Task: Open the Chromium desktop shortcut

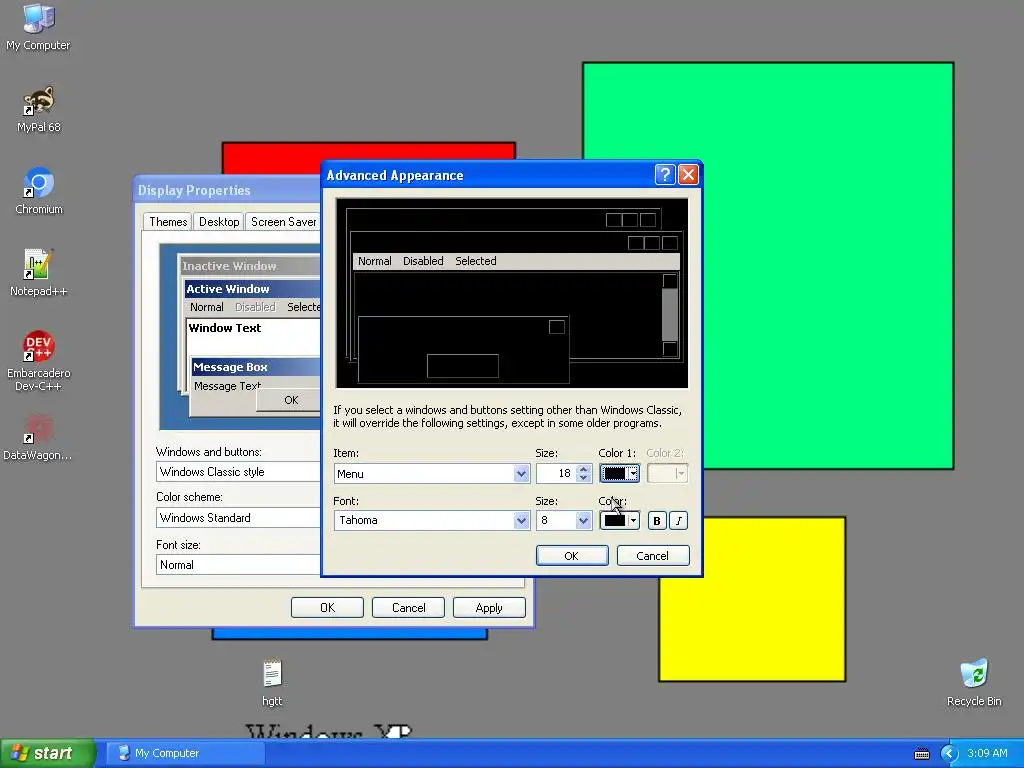Action: tap(39, 191)
